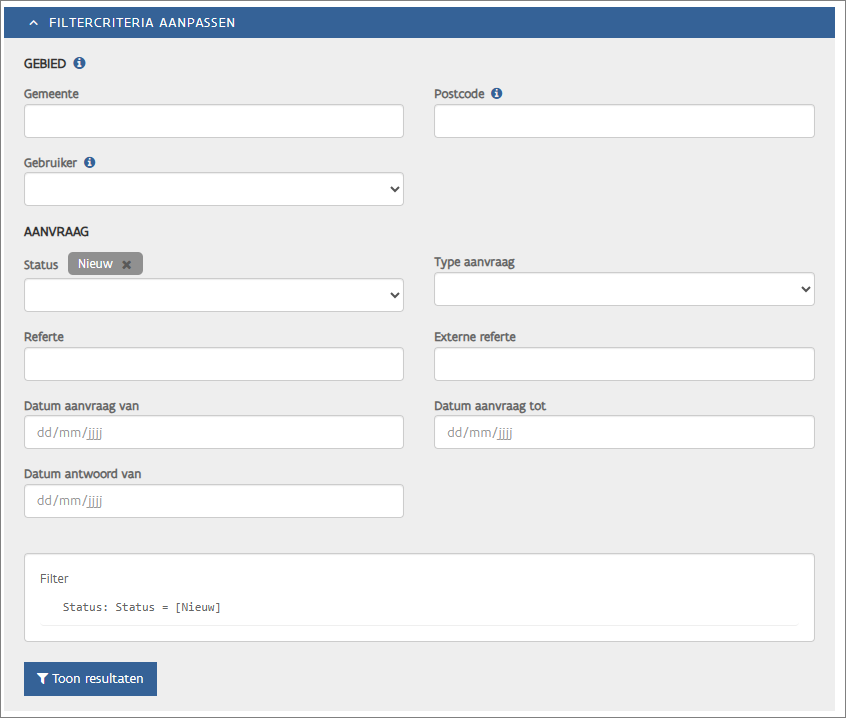
Task: Click the funnel icon on Toon resultaten
Action: (x=42, y=678)
